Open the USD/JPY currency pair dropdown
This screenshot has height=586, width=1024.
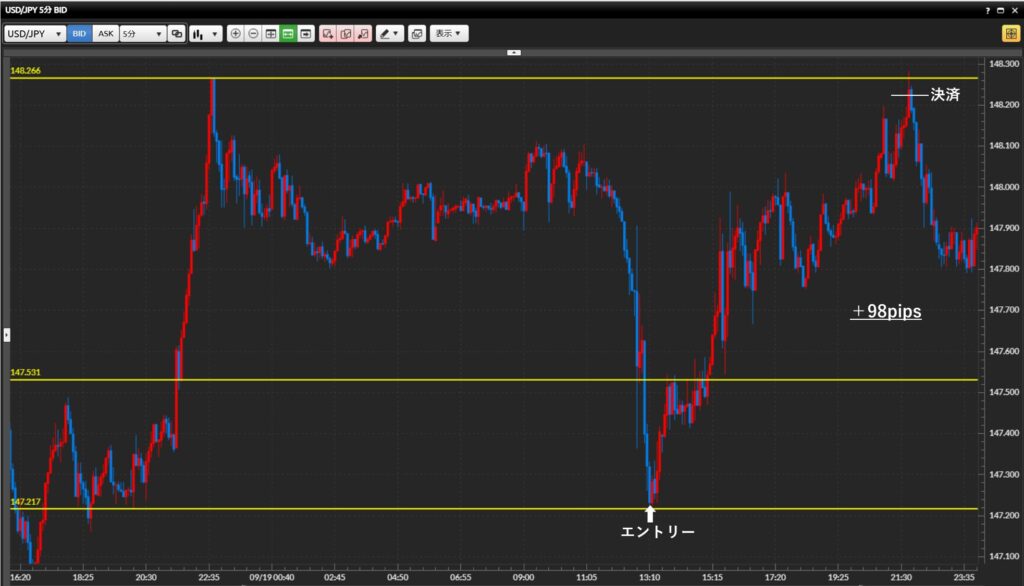point(35,33)
